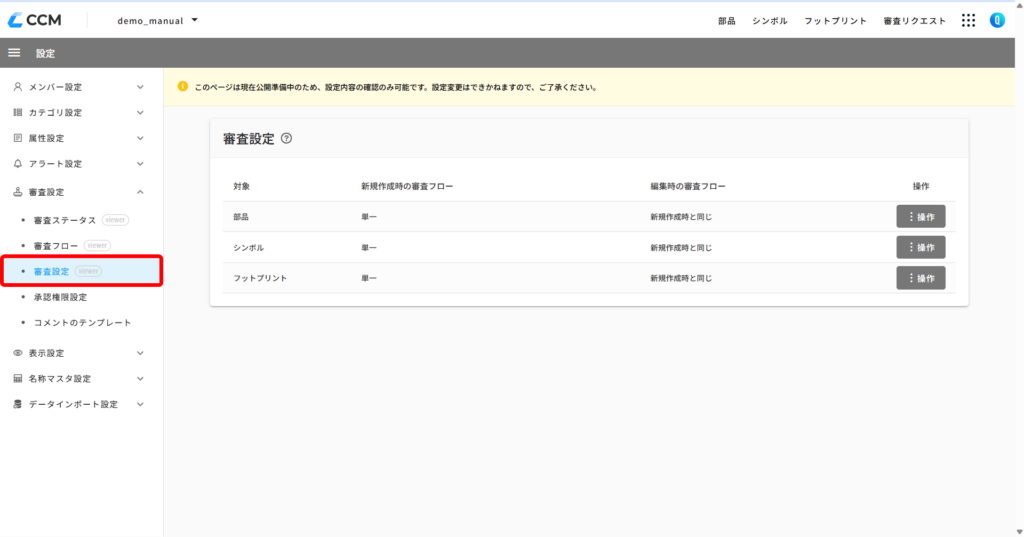Go to フットプリント in top navigation

(835, 21)
